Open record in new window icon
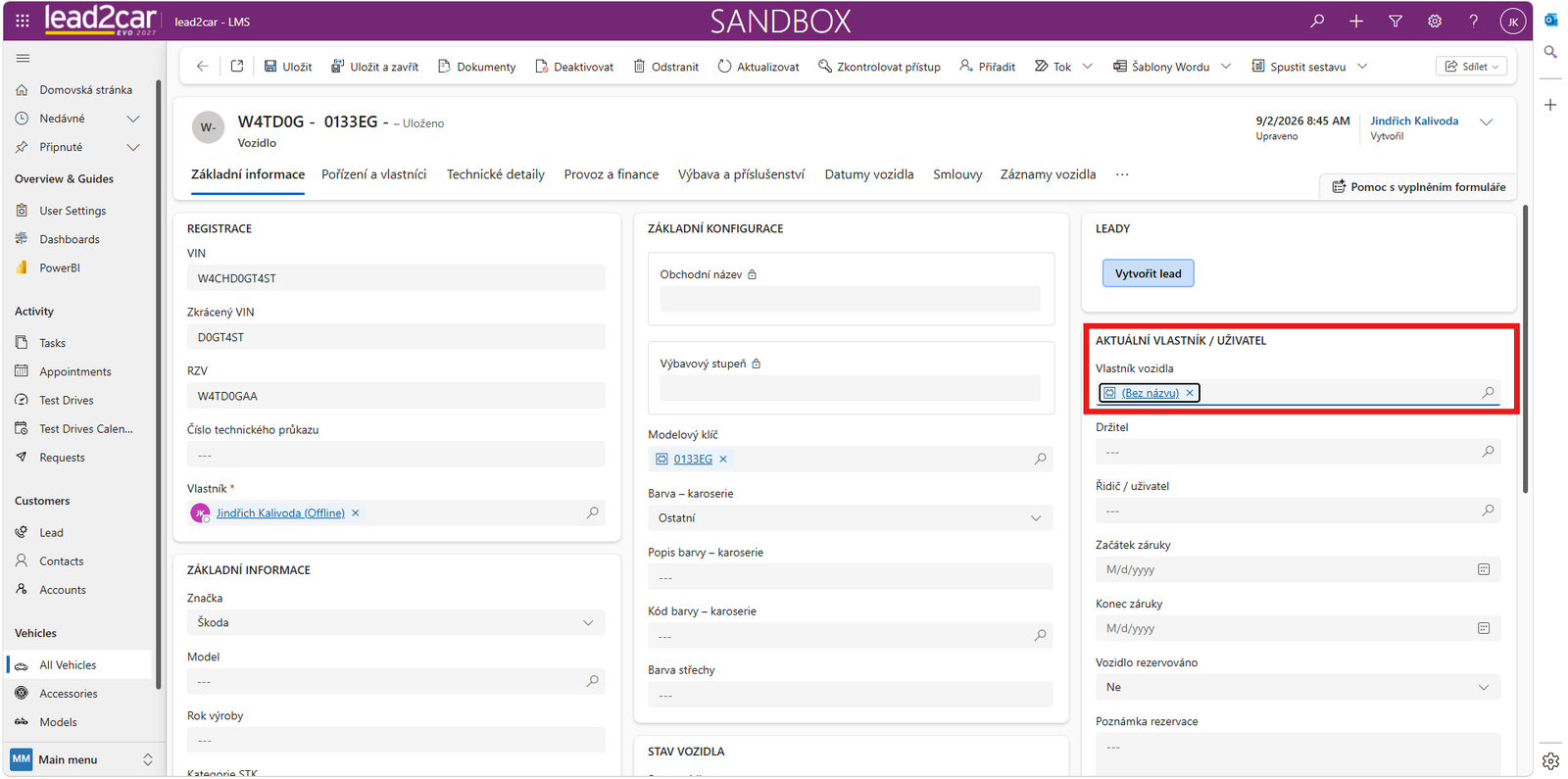Viewport: 1568px width, 779px height. tap(237, 67)
